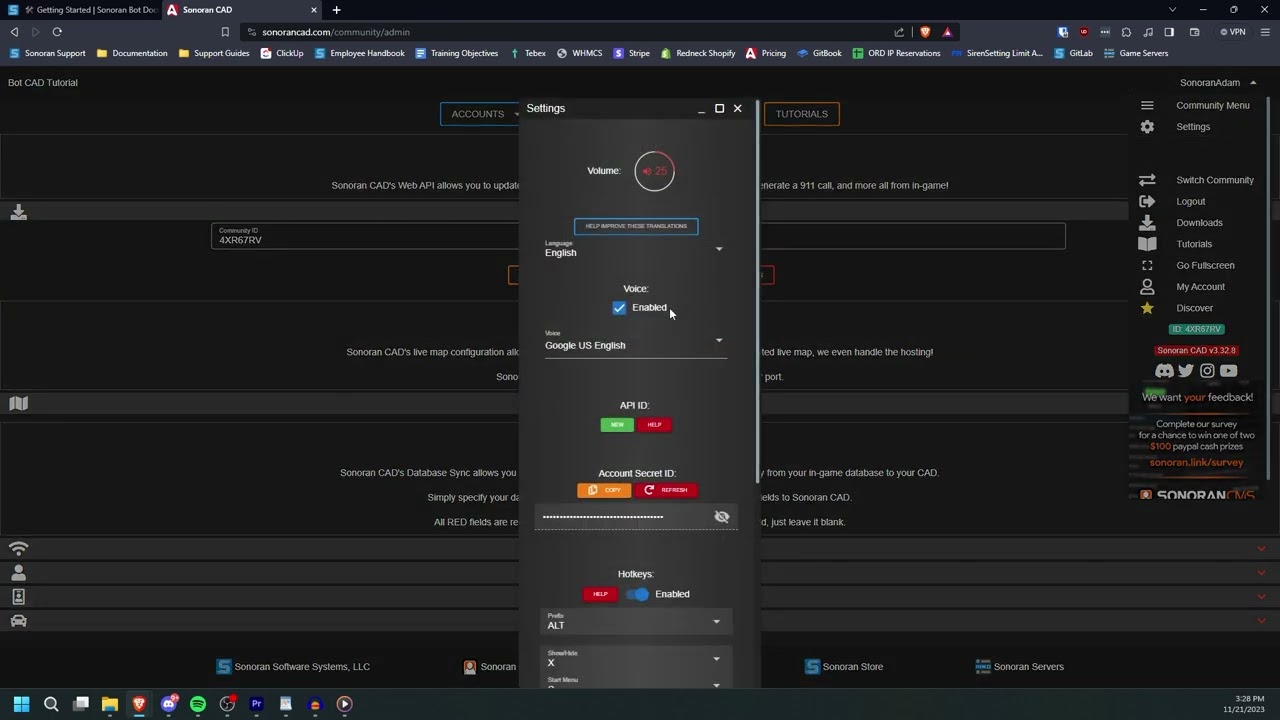The width and height of the screenshot is (1280, 720).
Task: Refresh the Account Secret ID
Action: click(666, 490)
